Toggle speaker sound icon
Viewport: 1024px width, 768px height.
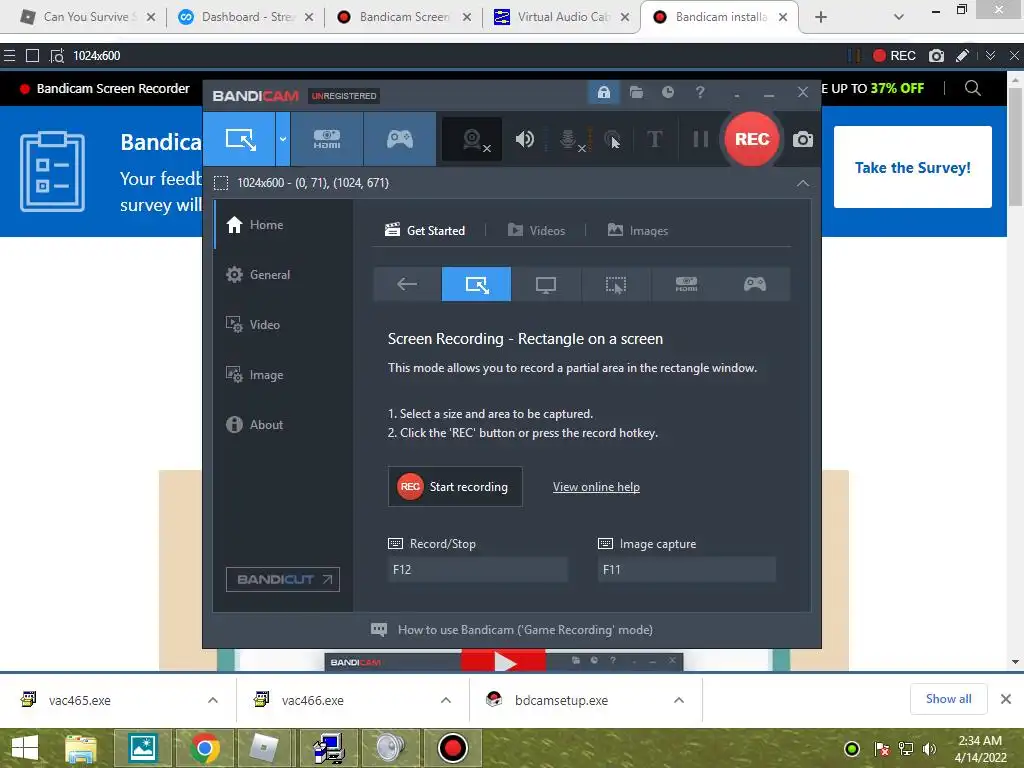(x=524, y=139)
